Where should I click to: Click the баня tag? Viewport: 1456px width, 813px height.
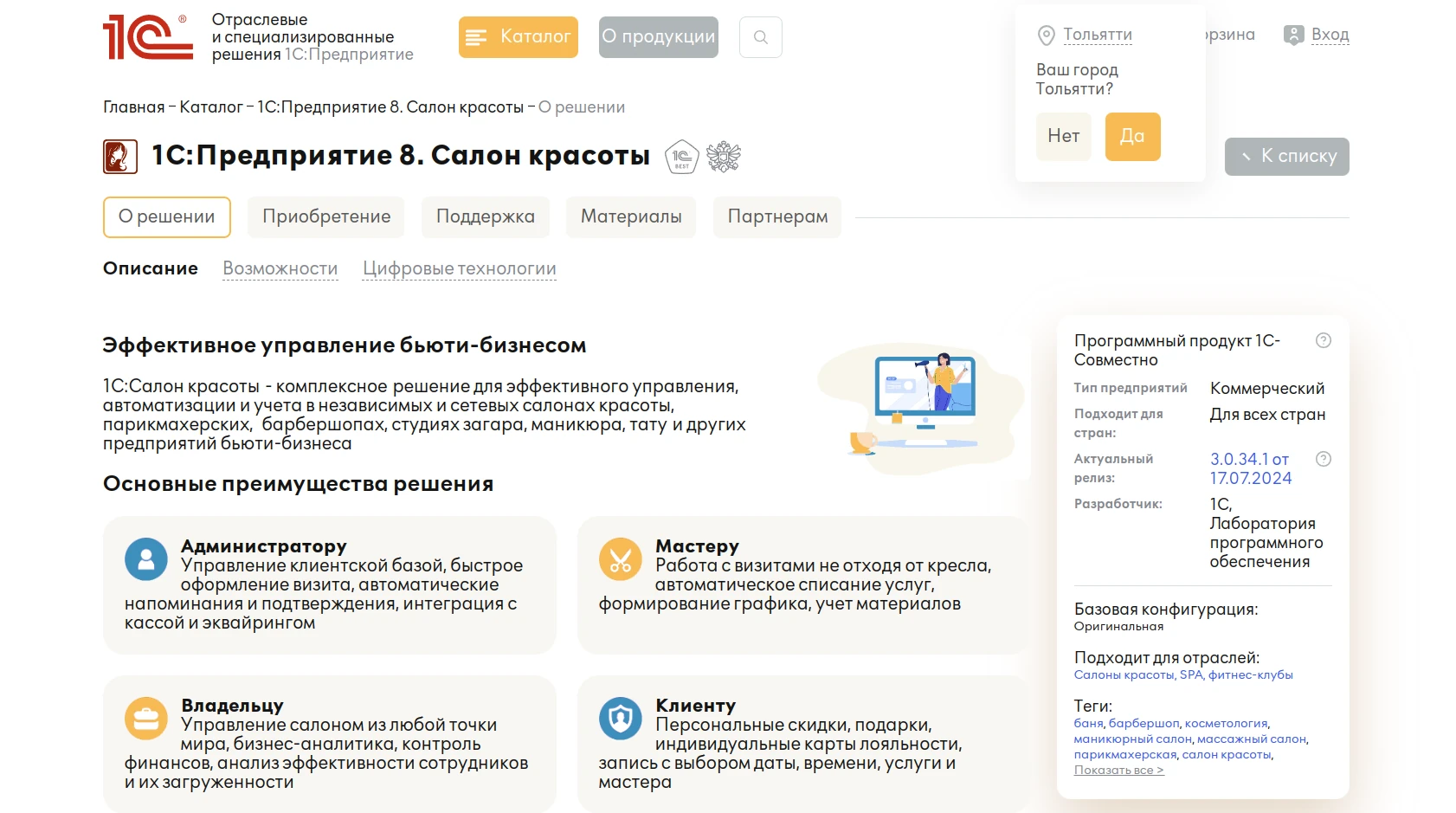coord(1089,724)
